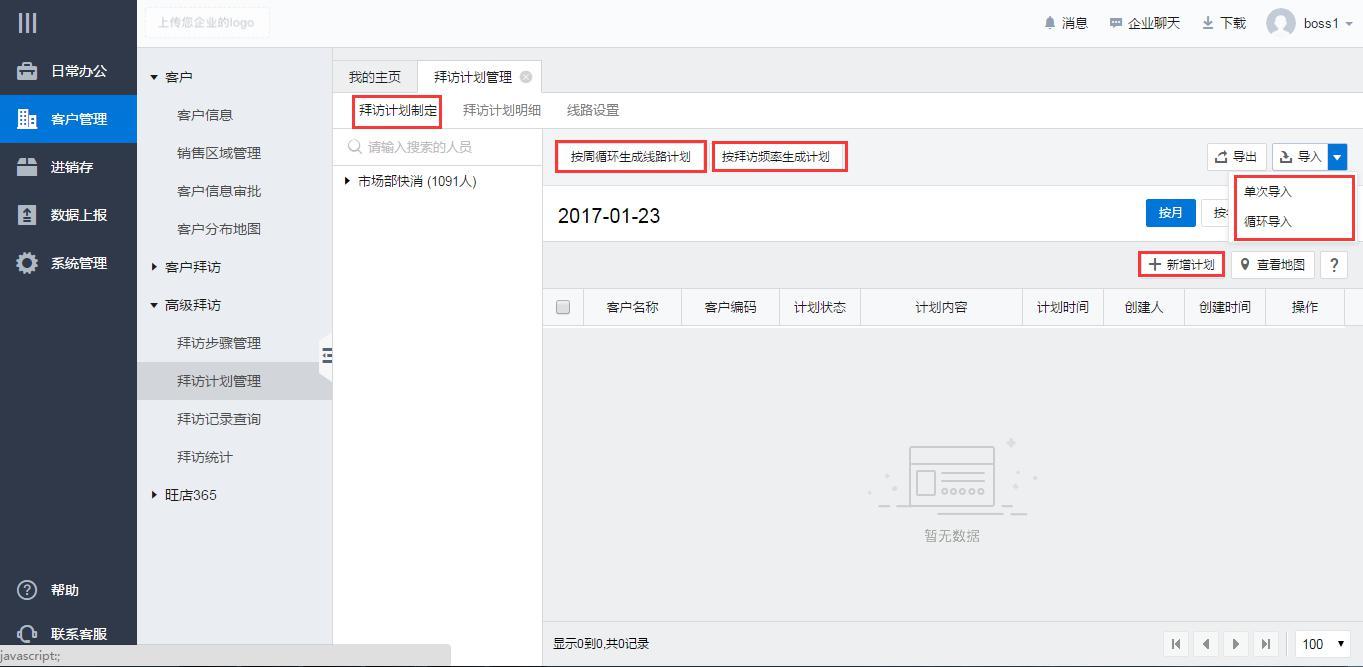Jump to the last page arrow
The image size is (1363, 667).
1266,644
